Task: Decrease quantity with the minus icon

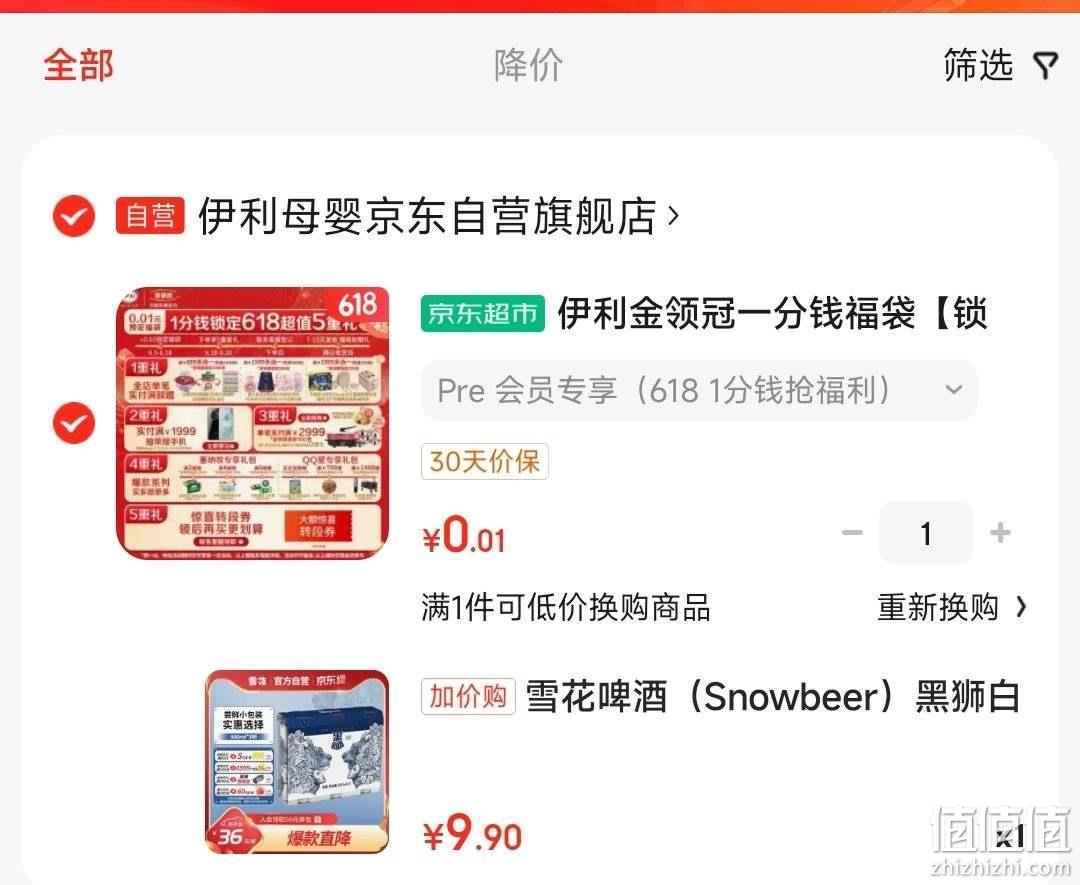Action: pyautogui.click(x=852, y=532)
